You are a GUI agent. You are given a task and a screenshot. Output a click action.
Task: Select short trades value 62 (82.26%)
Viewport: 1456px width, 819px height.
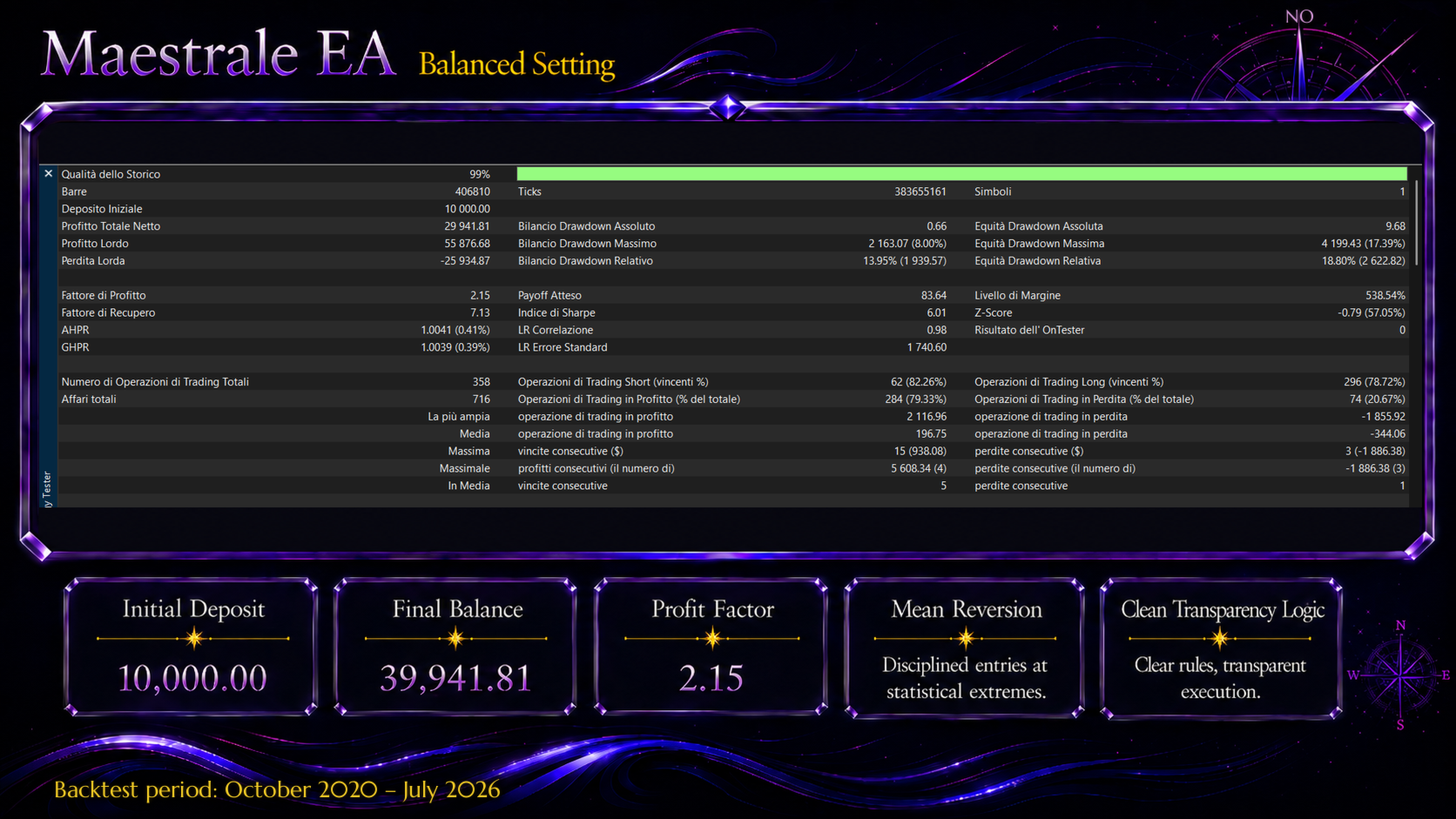[919, 382]
